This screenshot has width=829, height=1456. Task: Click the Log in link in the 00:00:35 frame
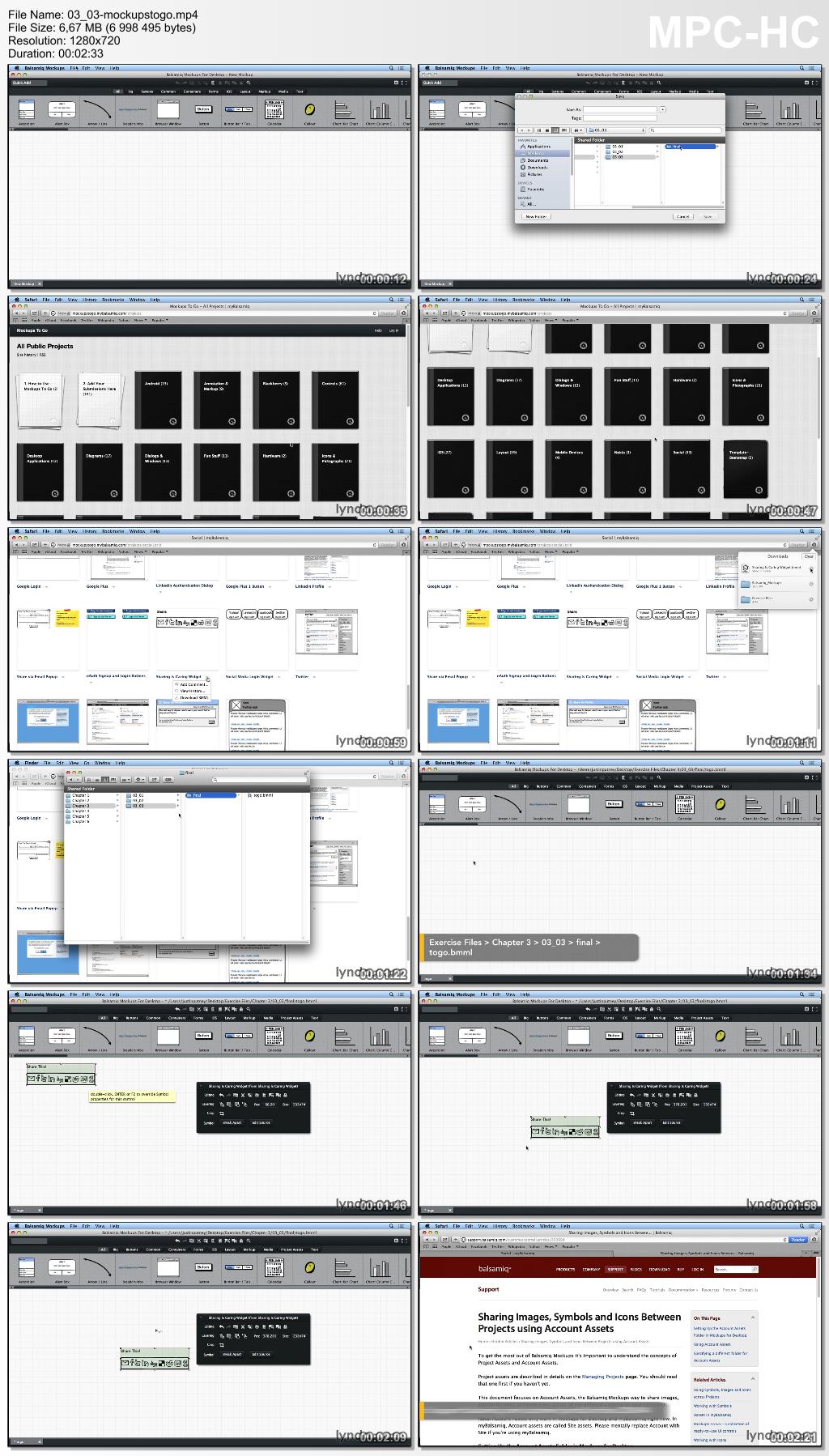click(x=393, y=330)
